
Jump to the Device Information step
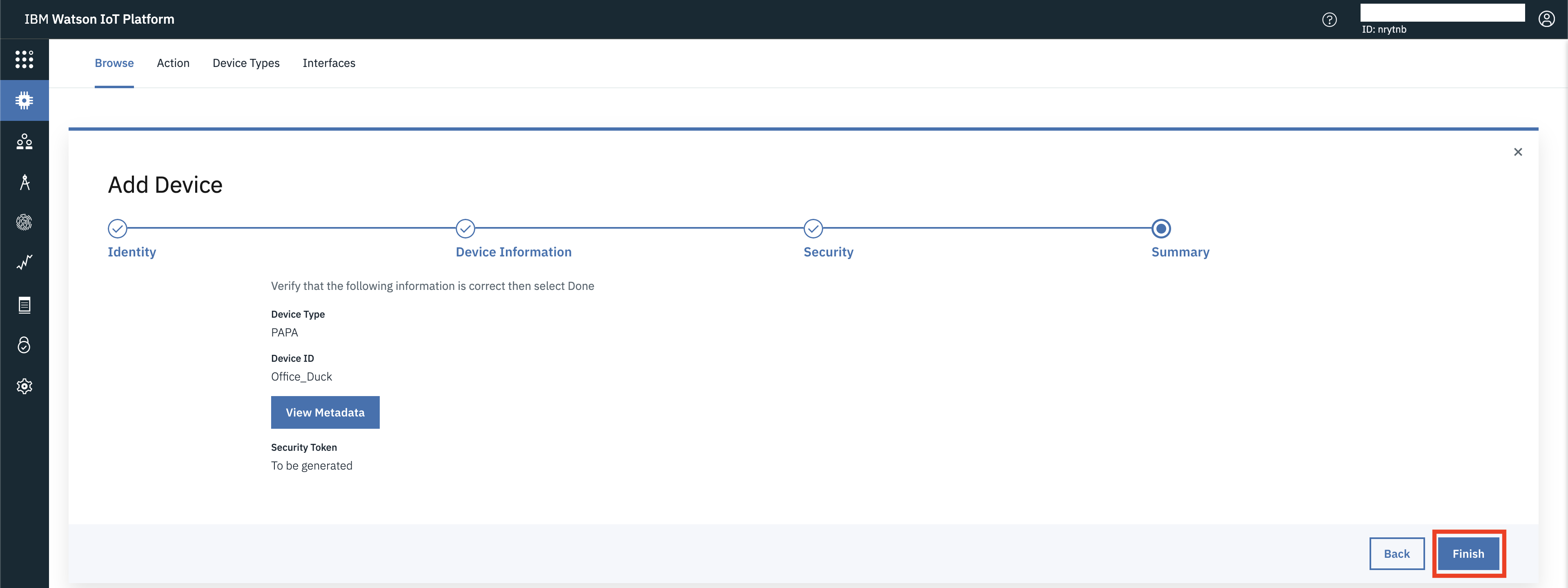point(465,229)
